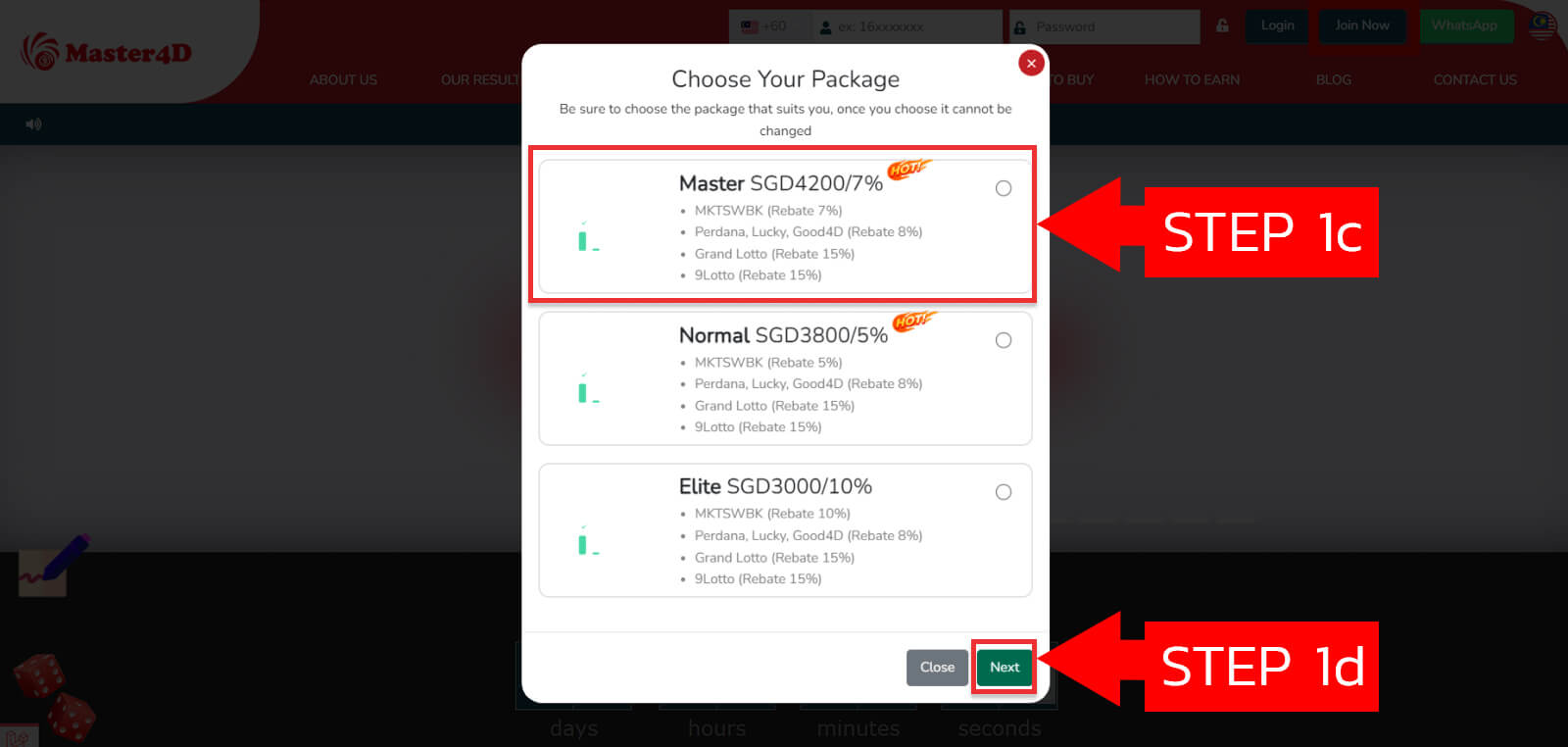Open the HOW TO EARN page
The width and height of the screenshot is (1568, 747).
tap(1192, 79)
